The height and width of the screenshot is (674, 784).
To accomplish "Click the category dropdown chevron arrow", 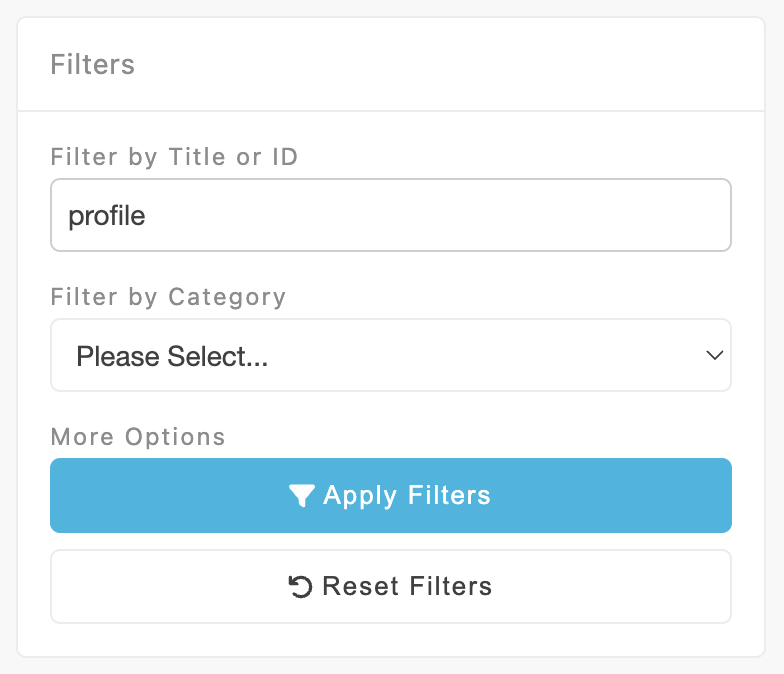I will [x=714, y=355].
